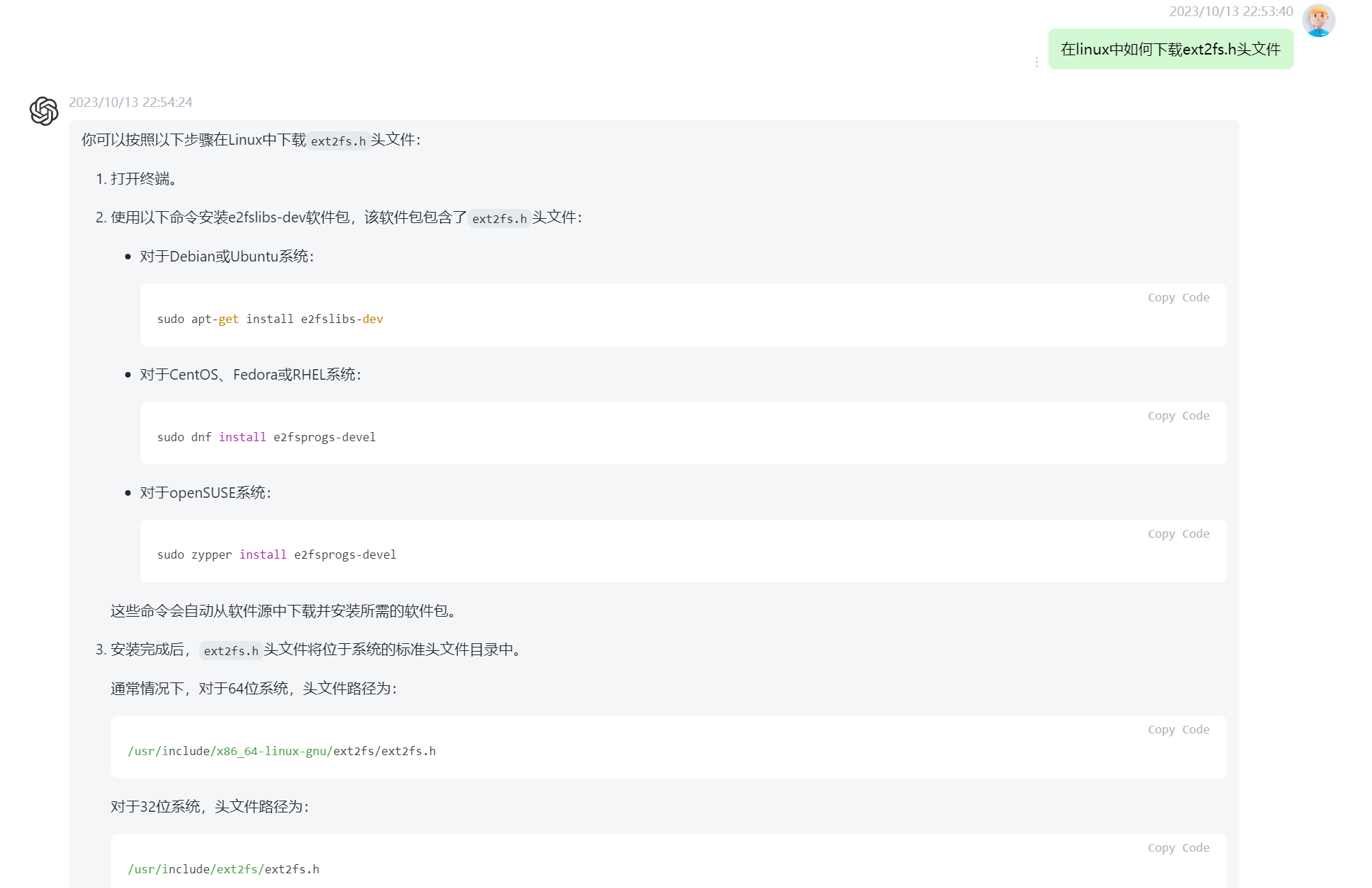Click the user avatar picture
The image size is (1372, 888).
pos(1318,20)
